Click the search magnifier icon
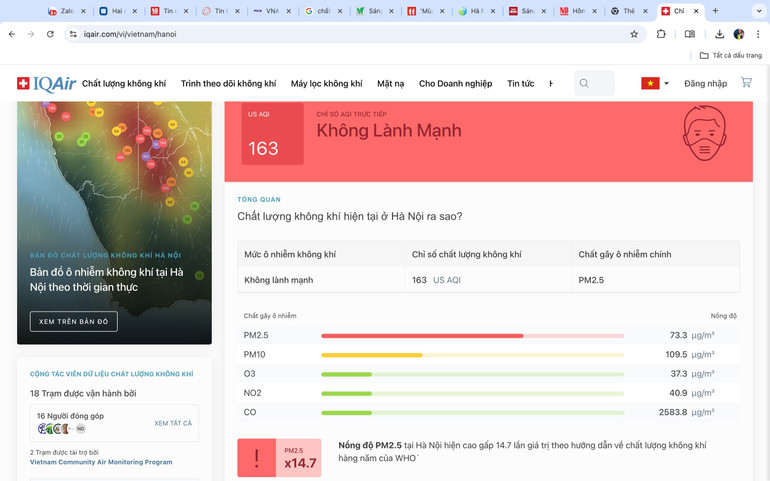 point(584,84)
